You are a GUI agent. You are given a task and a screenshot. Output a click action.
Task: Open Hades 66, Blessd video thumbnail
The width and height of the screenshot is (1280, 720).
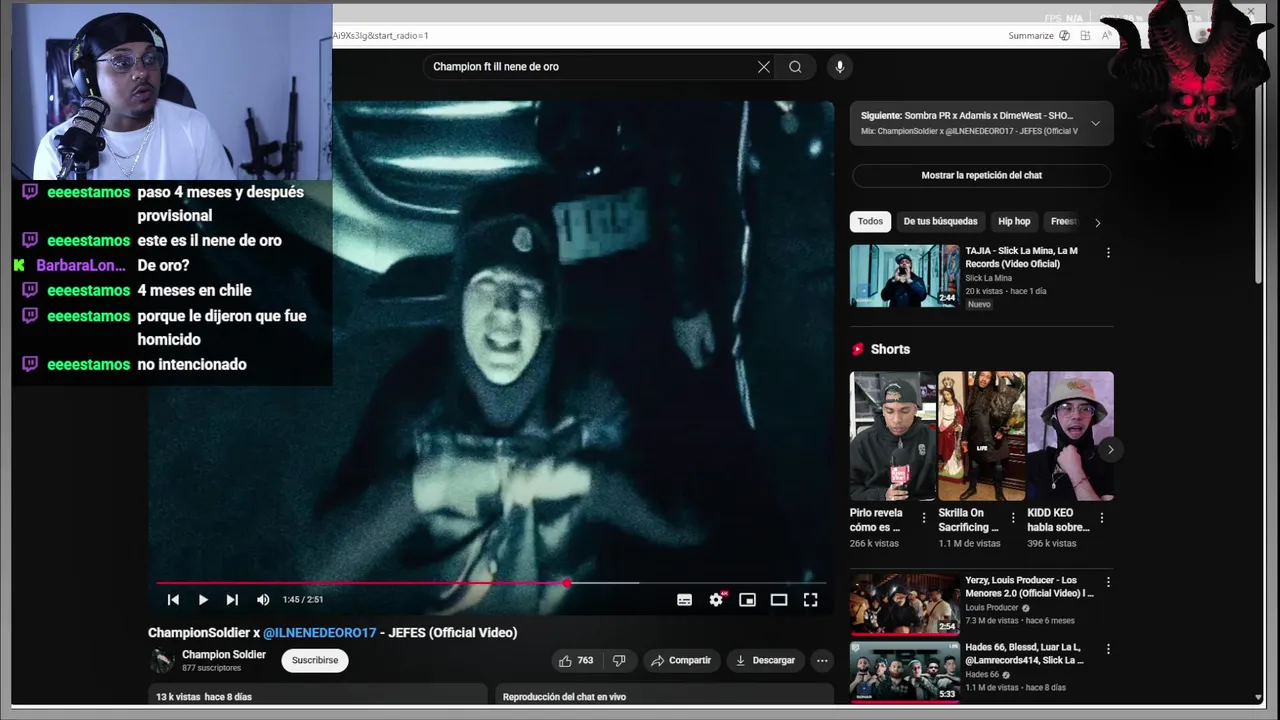[x=904, y=671]
